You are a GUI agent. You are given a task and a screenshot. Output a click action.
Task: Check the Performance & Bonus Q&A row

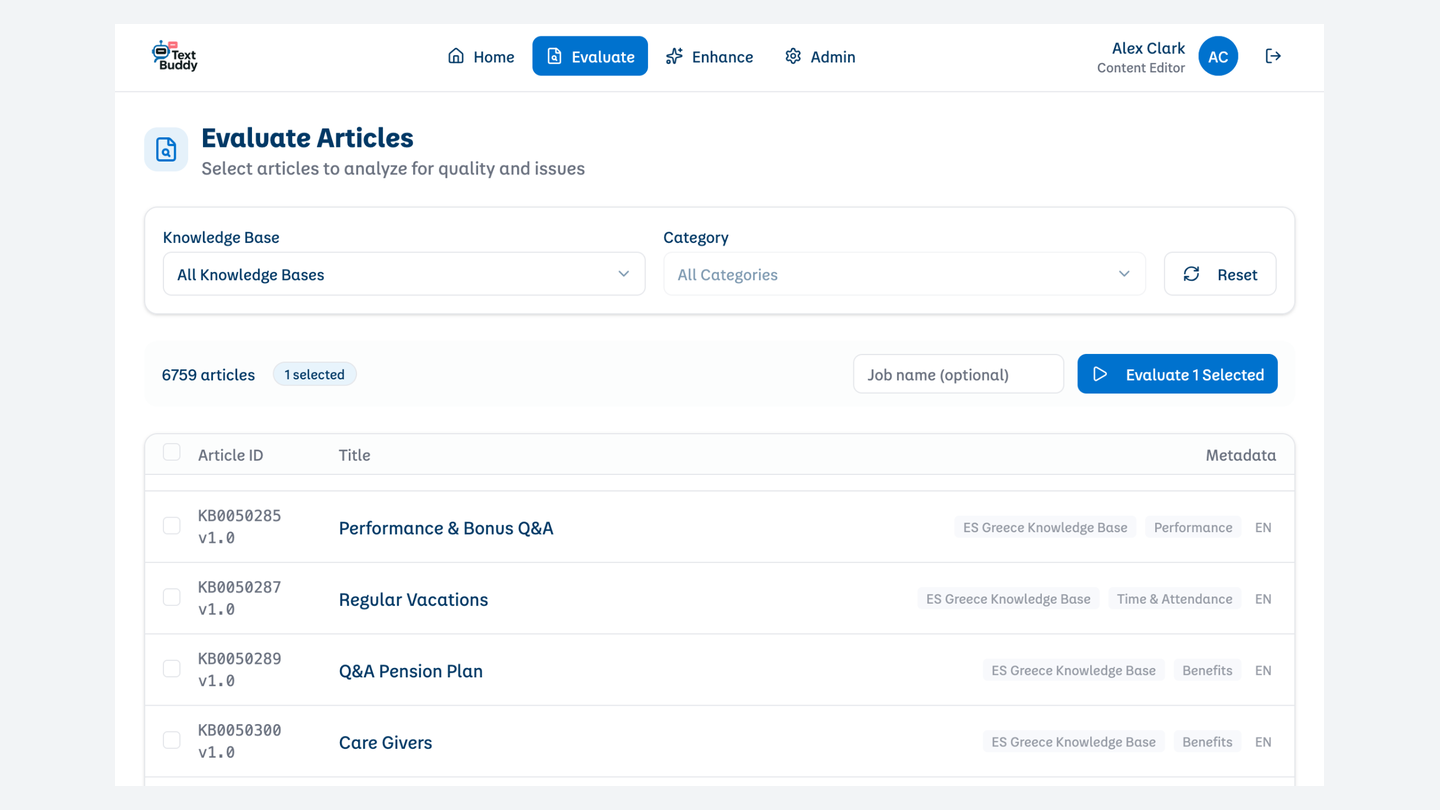pyautogui.click(x=172, y=526)
